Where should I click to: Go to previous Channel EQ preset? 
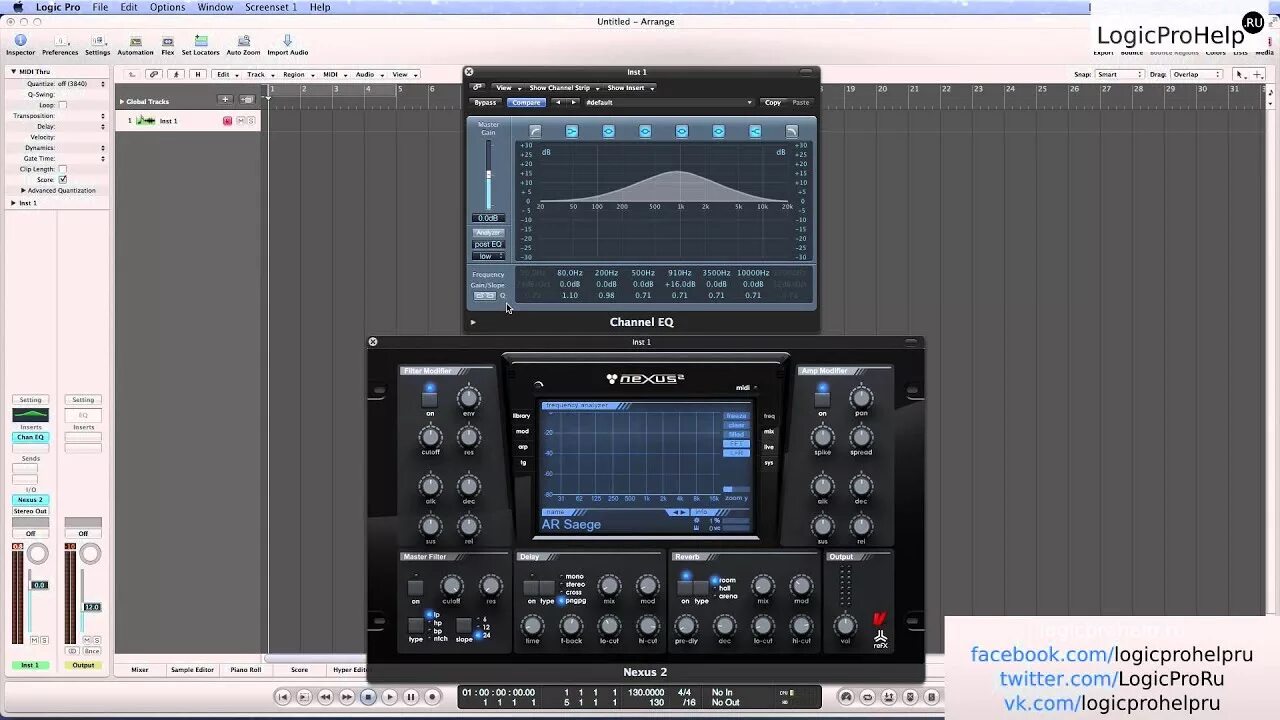[x=558, y=102]
